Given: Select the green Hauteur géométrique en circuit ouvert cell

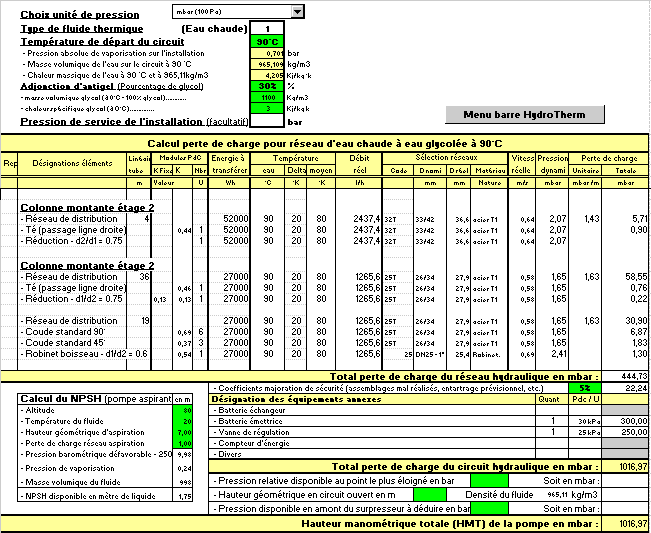Looking at the screenshot, I should 430,494.
